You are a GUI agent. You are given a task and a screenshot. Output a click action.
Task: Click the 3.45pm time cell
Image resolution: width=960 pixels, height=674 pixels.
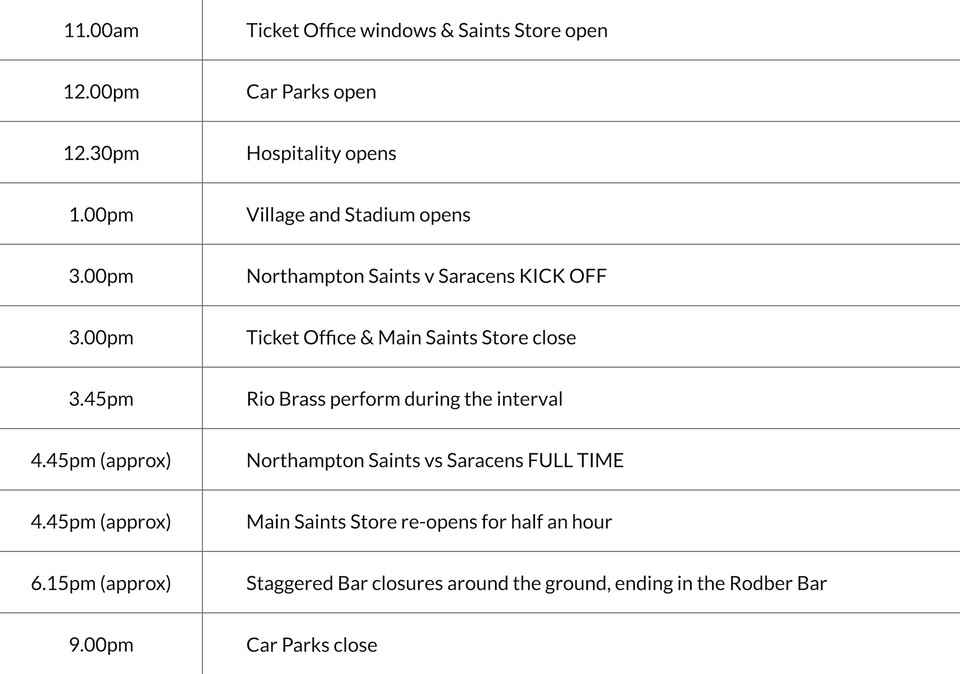pyautogui.click(x=101, y=399)
